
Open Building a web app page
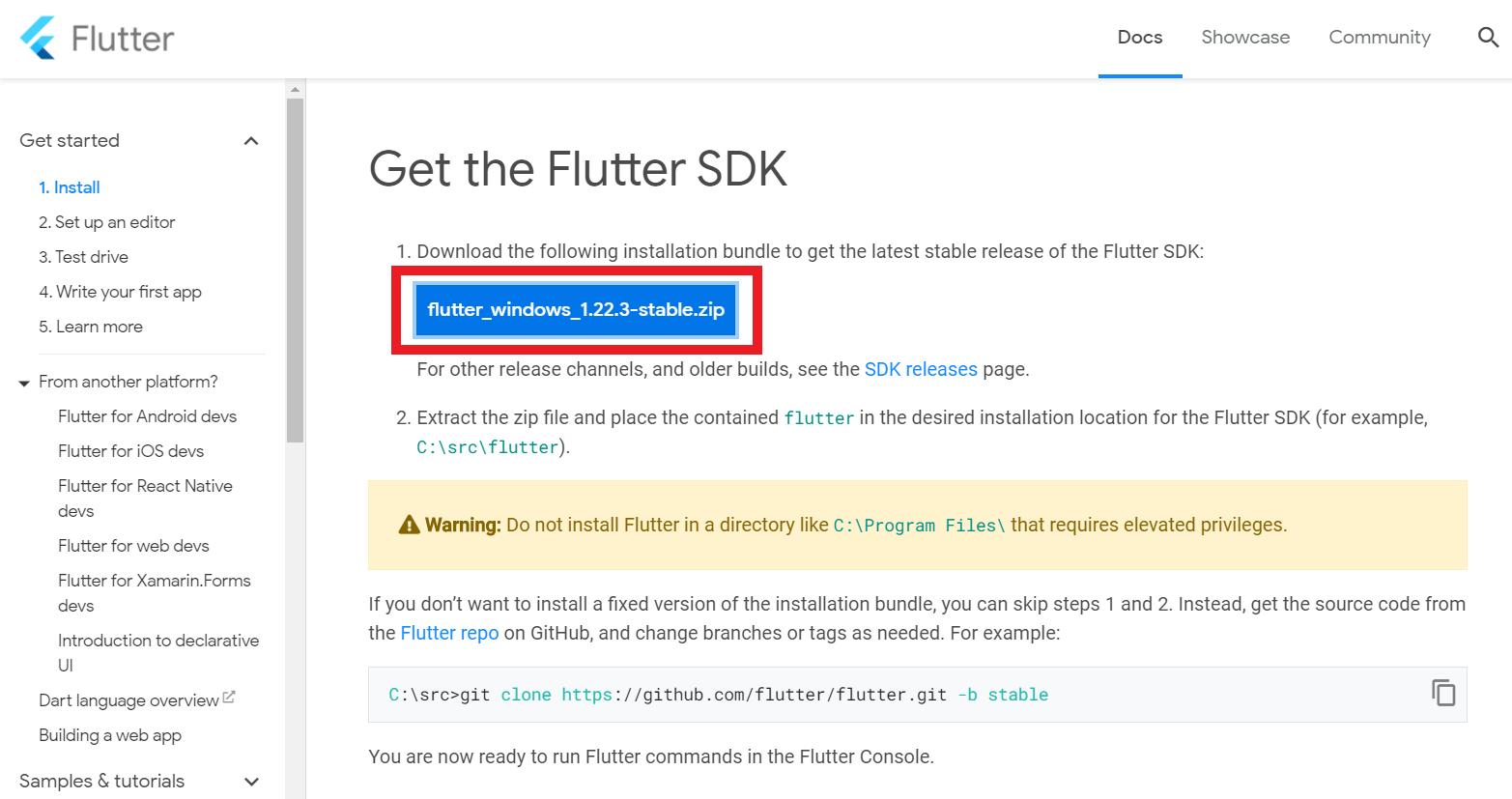(x=110, y=735)
